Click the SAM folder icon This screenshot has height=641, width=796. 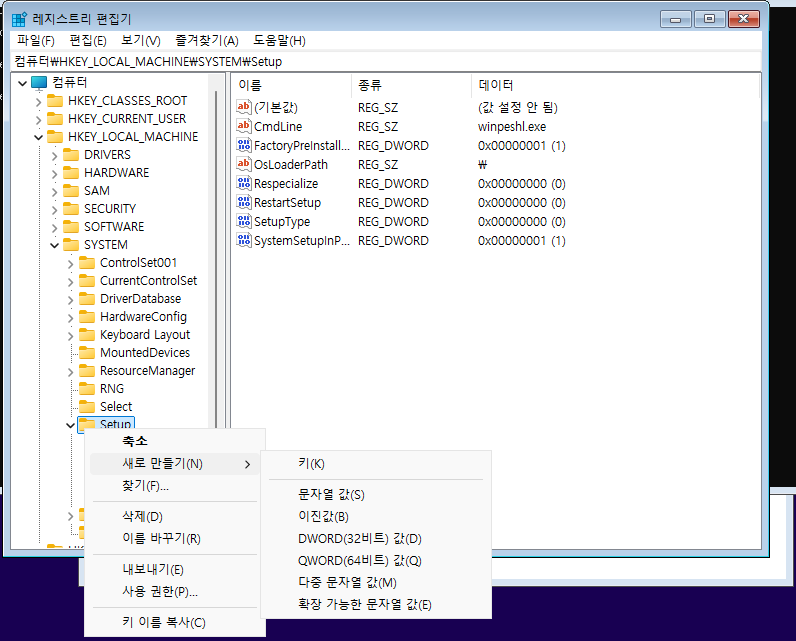(x=71, y=191)
